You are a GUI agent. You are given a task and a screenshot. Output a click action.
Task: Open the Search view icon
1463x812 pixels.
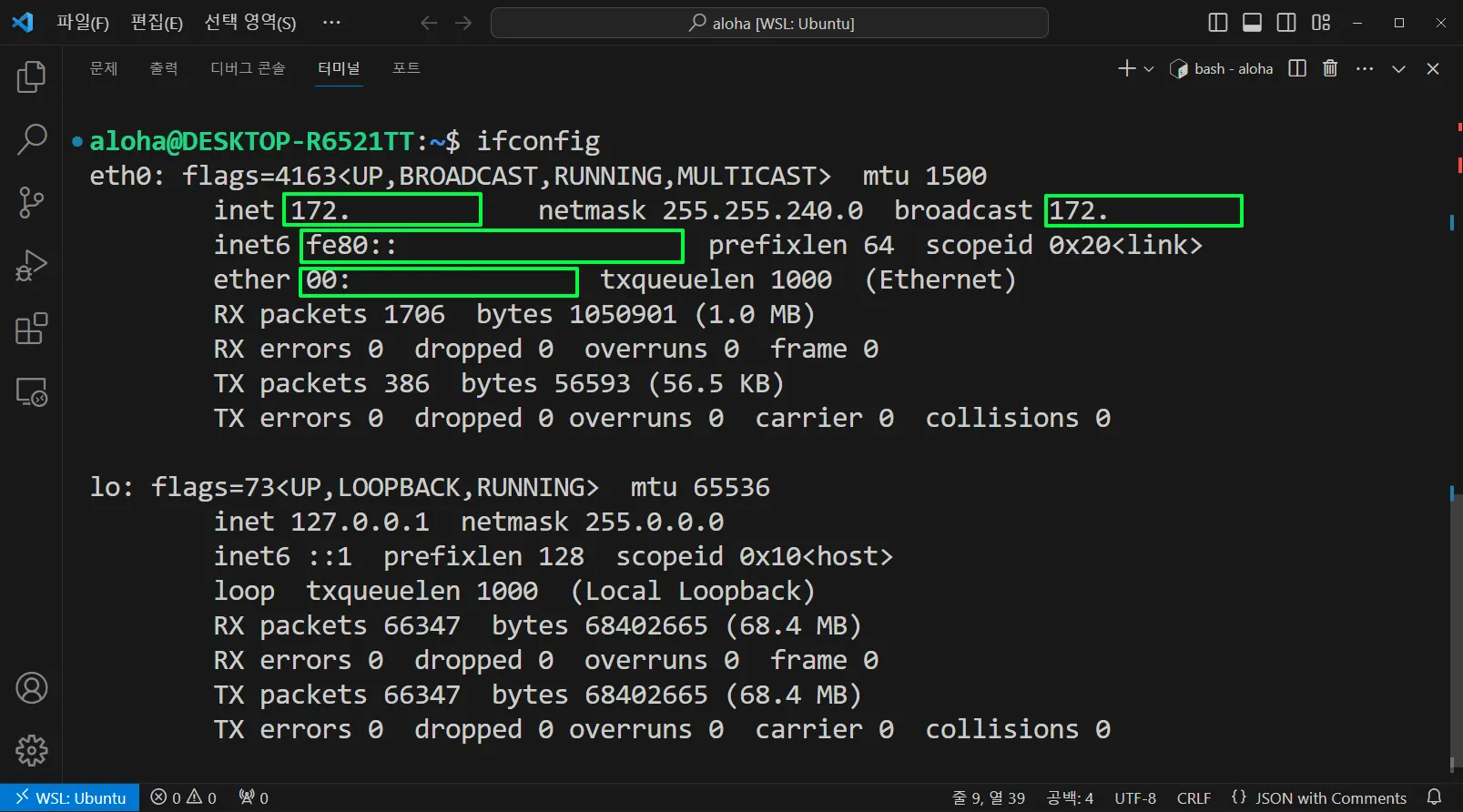31,140
